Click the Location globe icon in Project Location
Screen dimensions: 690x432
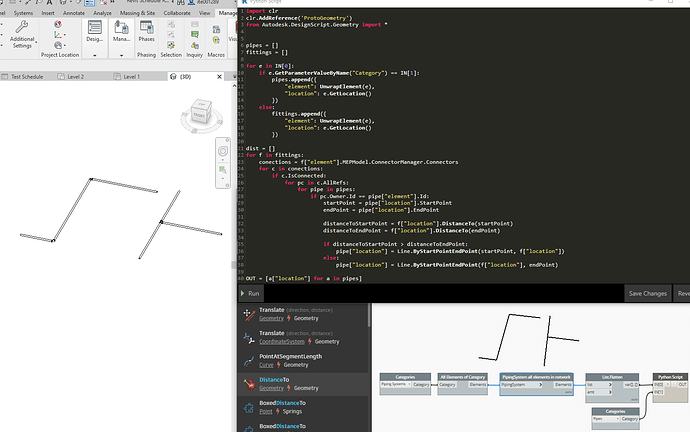click(58, 24)
